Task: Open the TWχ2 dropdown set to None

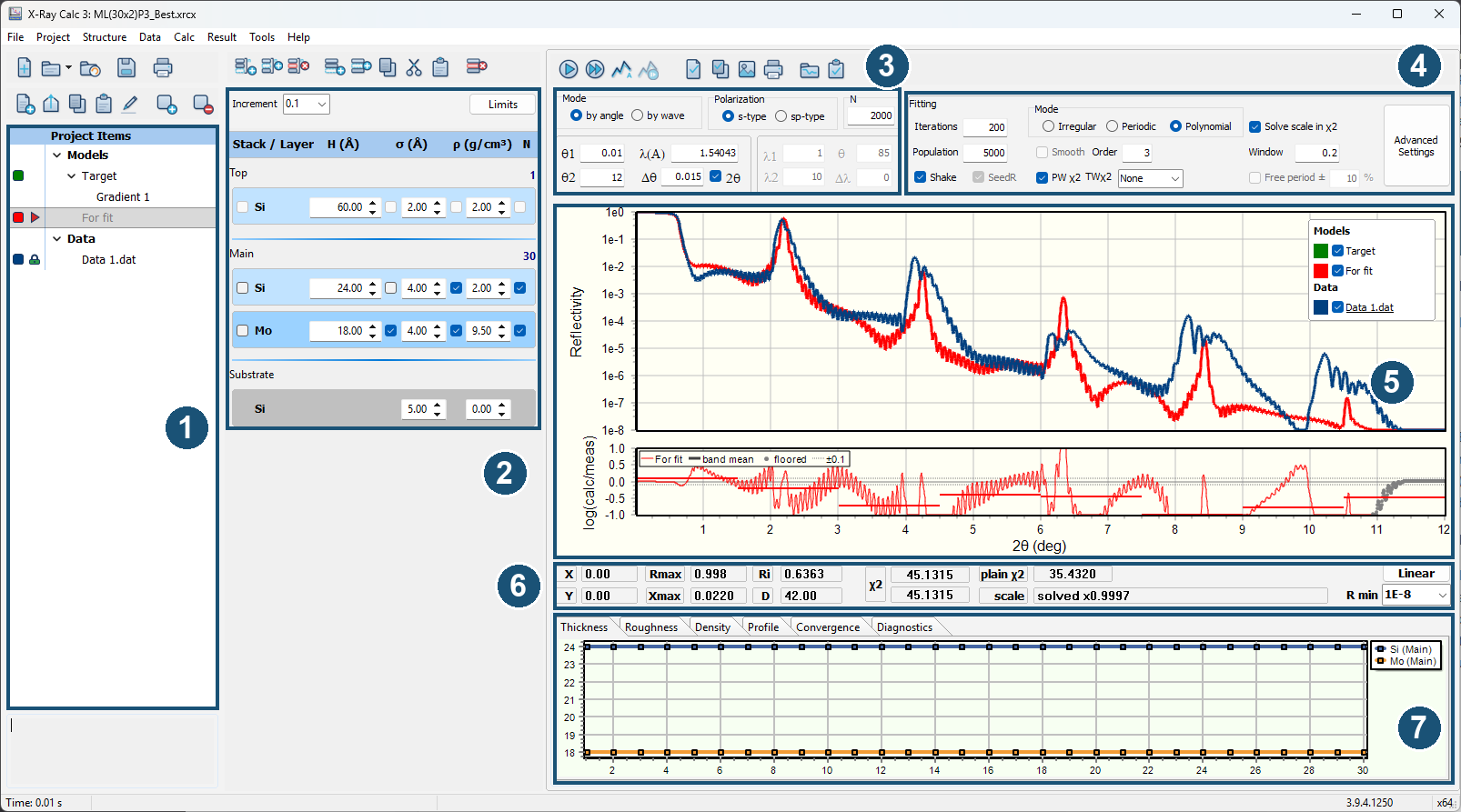Action: (x=1175, y=178)
